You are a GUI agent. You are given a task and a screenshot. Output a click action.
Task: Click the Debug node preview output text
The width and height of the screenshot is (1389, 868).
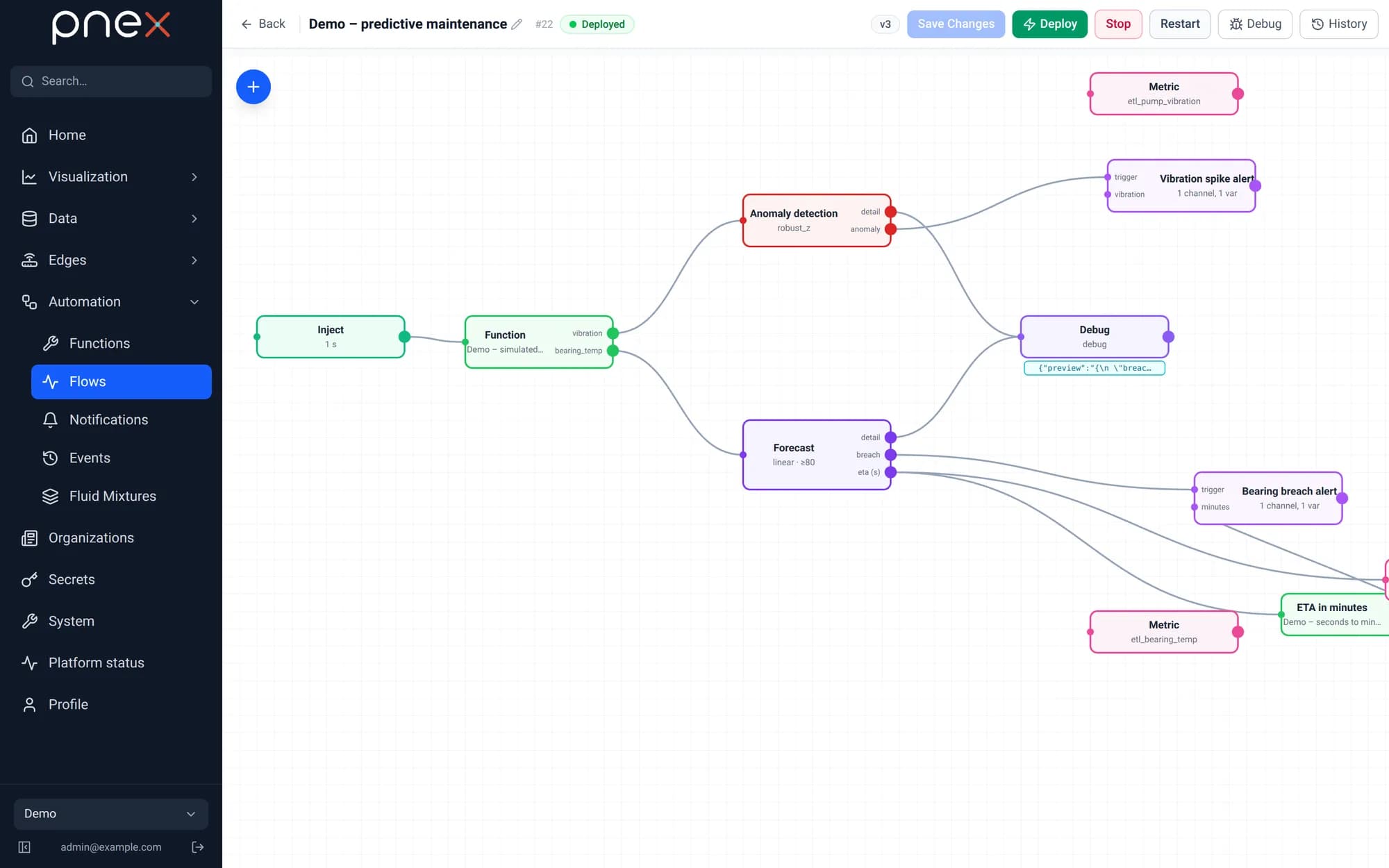[x=1095, y=368]
